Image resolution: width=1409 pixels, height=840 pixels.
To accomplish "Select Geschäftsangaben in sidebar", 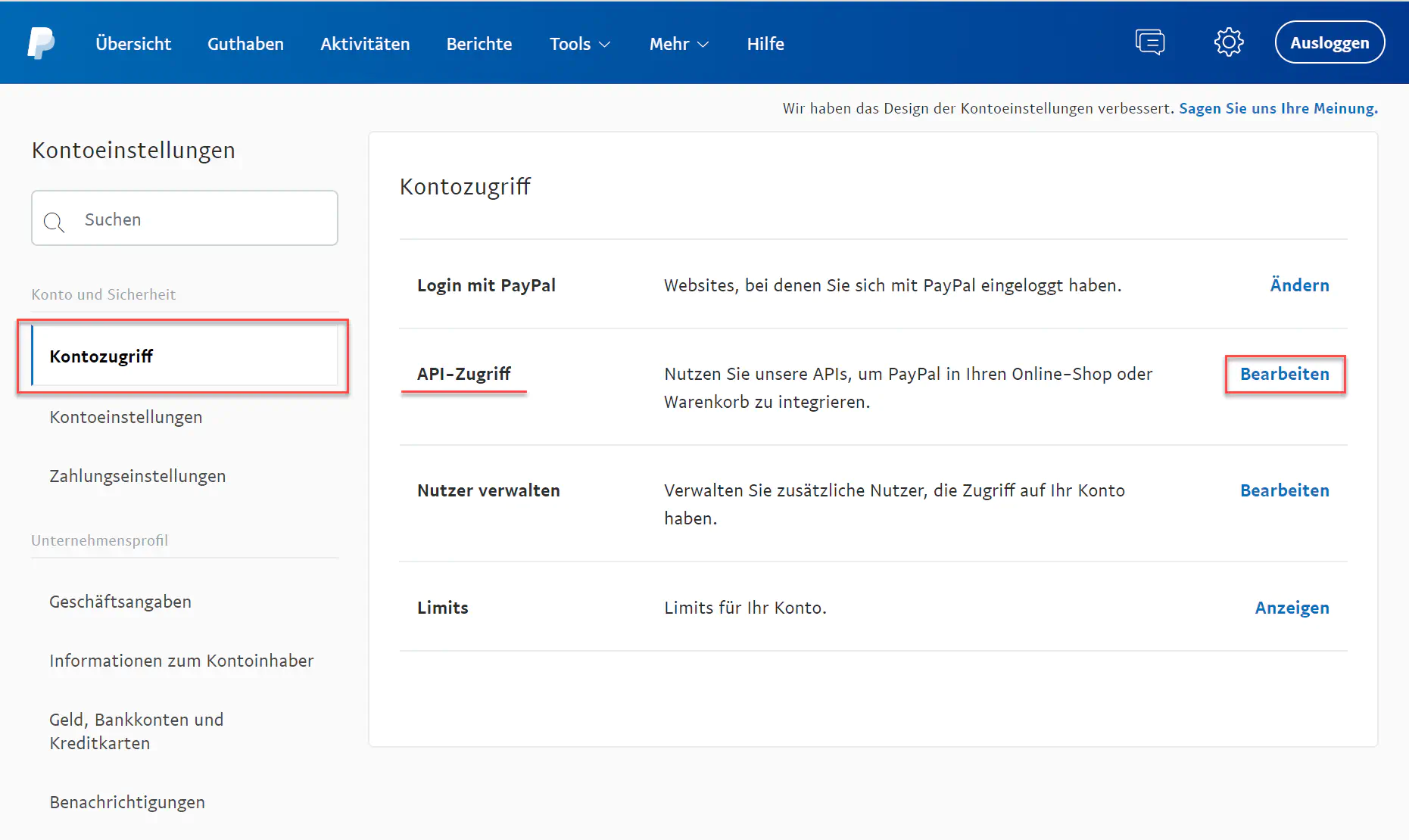I will (120, 602).
